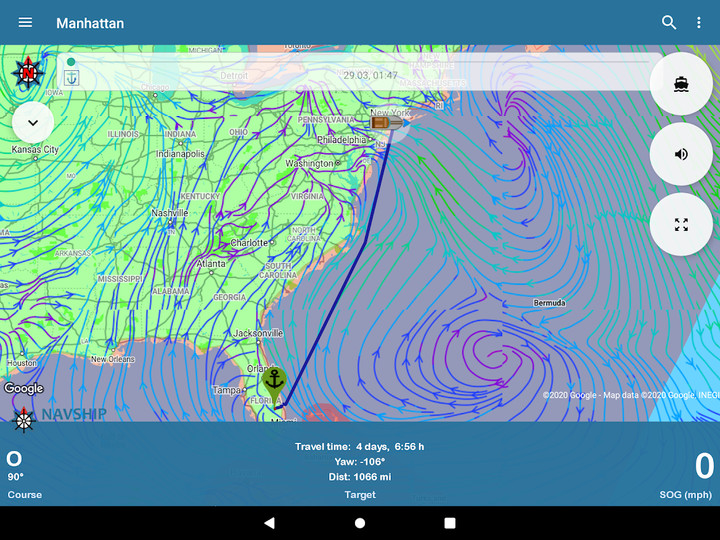Click the compass icon at top-left of map
Viewport: 720px width, 540px height.
click(28, 72)
